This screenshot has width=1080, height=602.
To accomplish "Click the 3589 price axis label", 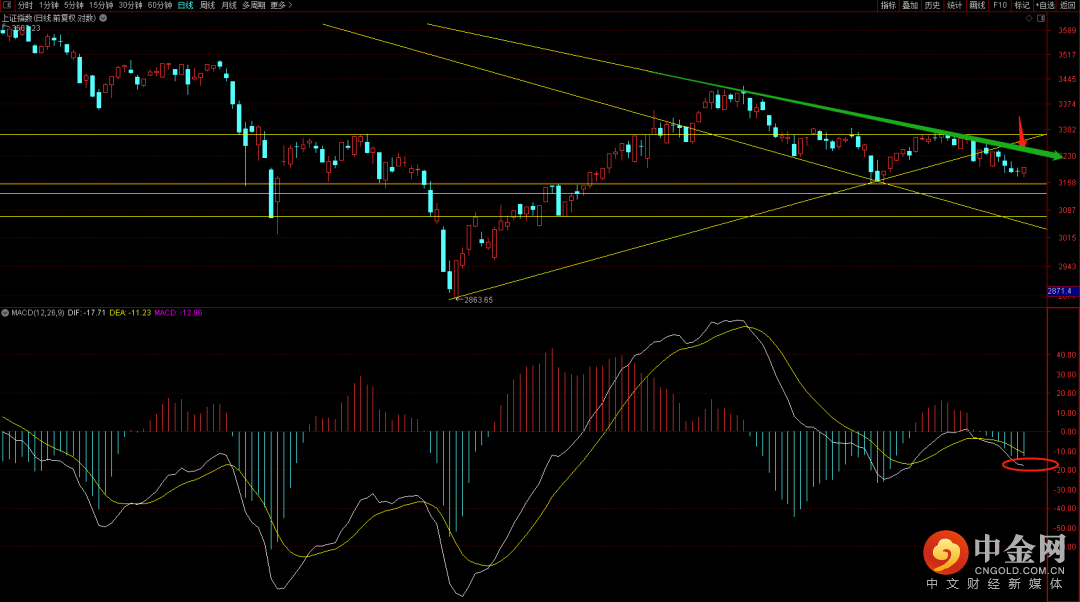I will point(1067,30).
